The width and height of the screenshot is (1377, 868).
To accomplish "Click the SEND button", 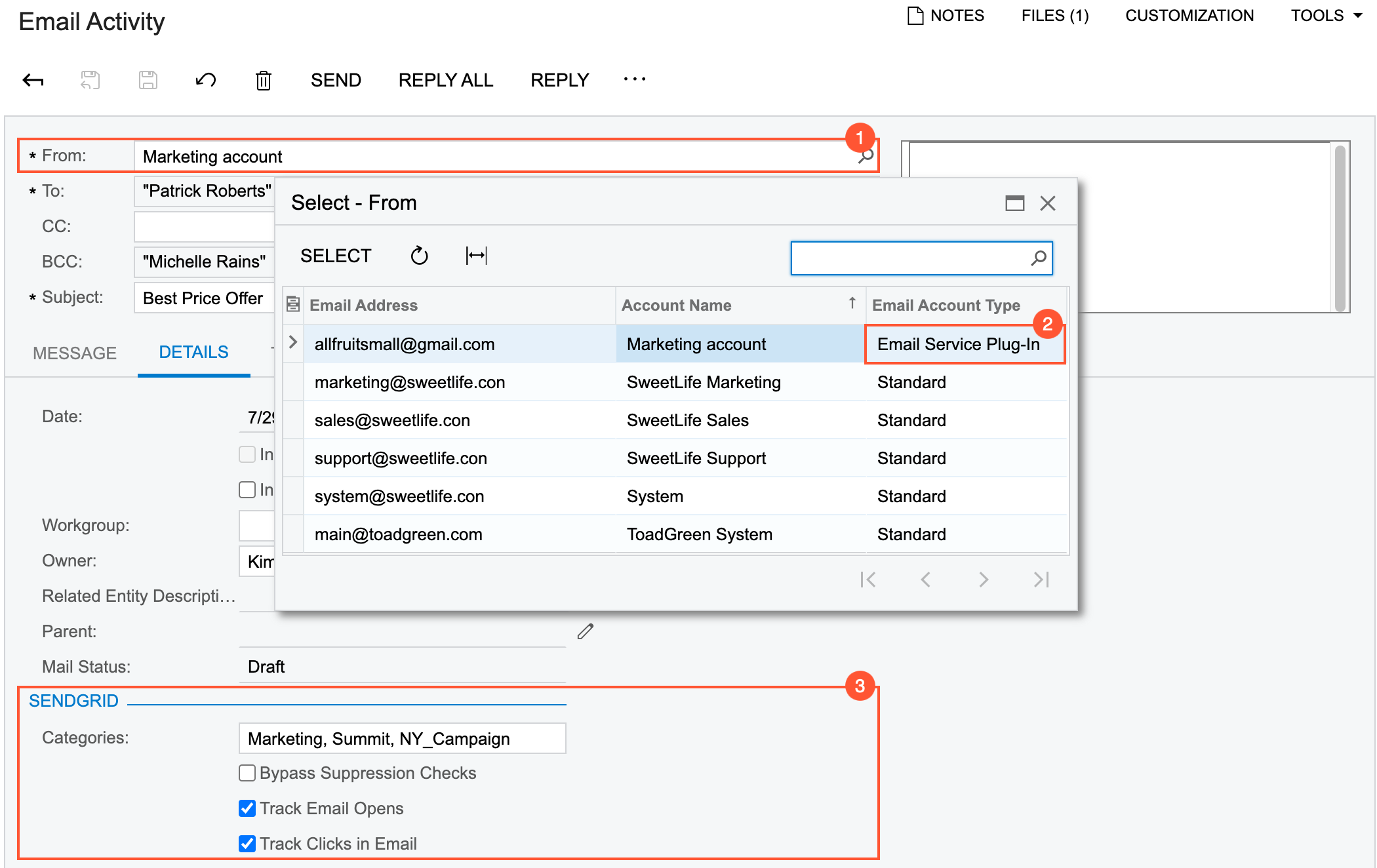I will (336, 80).
